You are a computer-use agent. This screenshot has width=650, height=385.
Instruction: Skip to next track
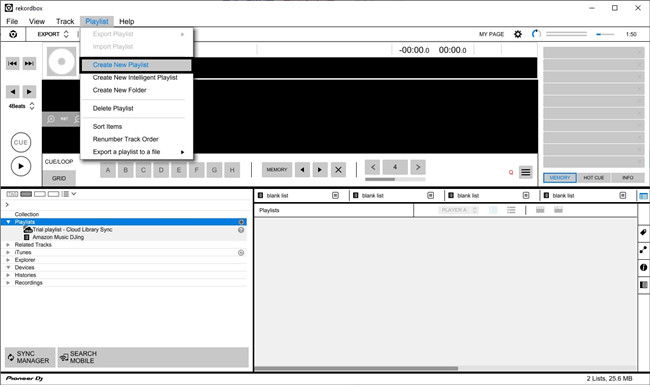coord(29,63)
